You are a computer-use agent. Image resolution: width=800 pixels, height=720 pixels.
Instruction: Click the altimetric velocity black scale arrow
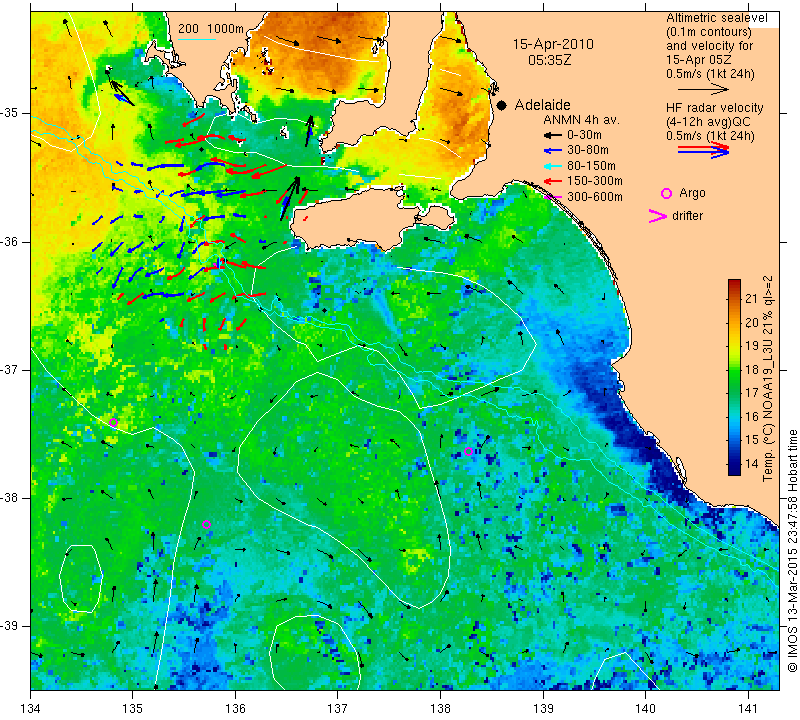click(703, 89)
